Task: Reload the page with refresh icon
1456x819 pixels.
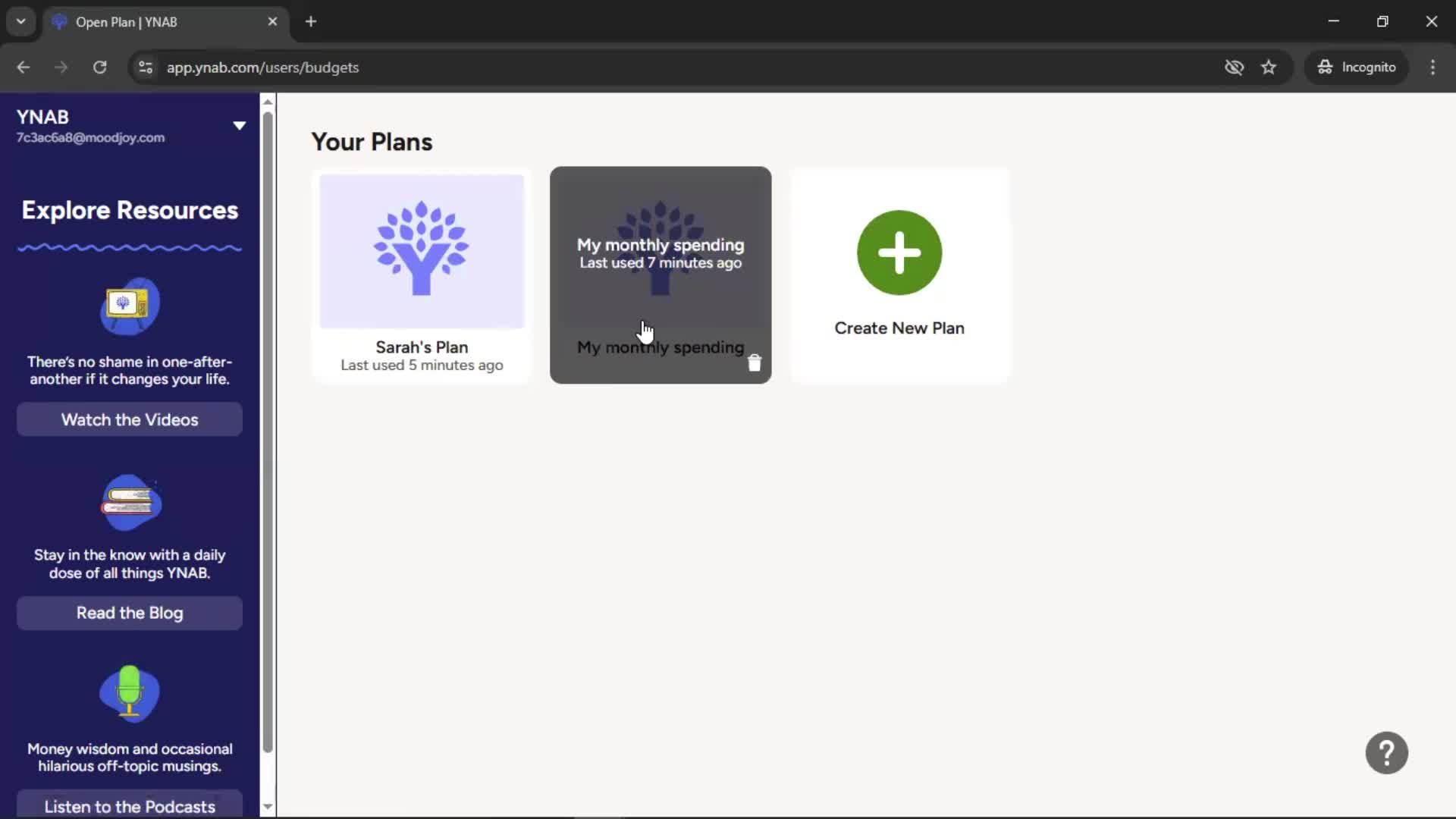Action: 99,67
